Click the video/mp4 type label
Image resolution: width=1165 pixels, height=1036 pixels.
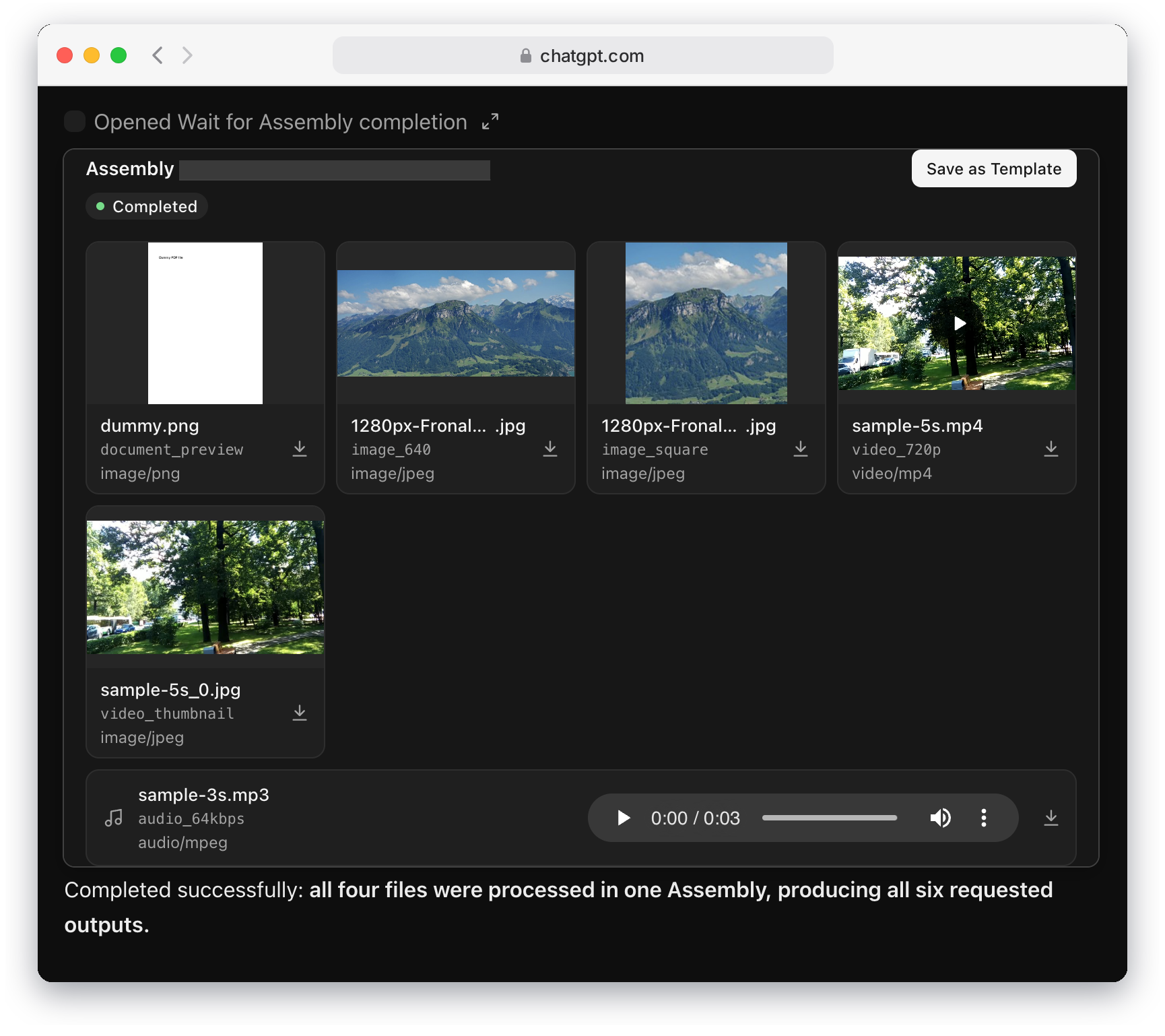pos(892,474)
